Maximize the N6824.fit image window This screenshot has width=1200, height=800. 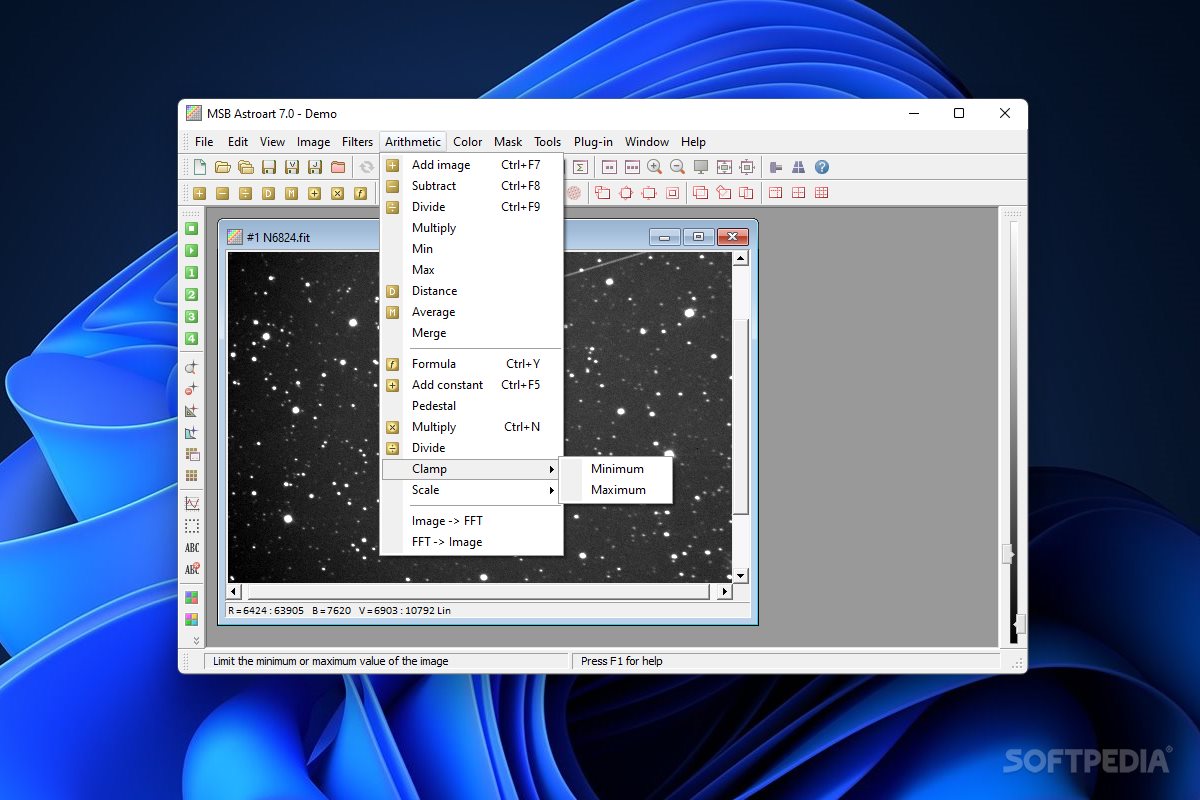pyautogui.click(x=698, y=237)
